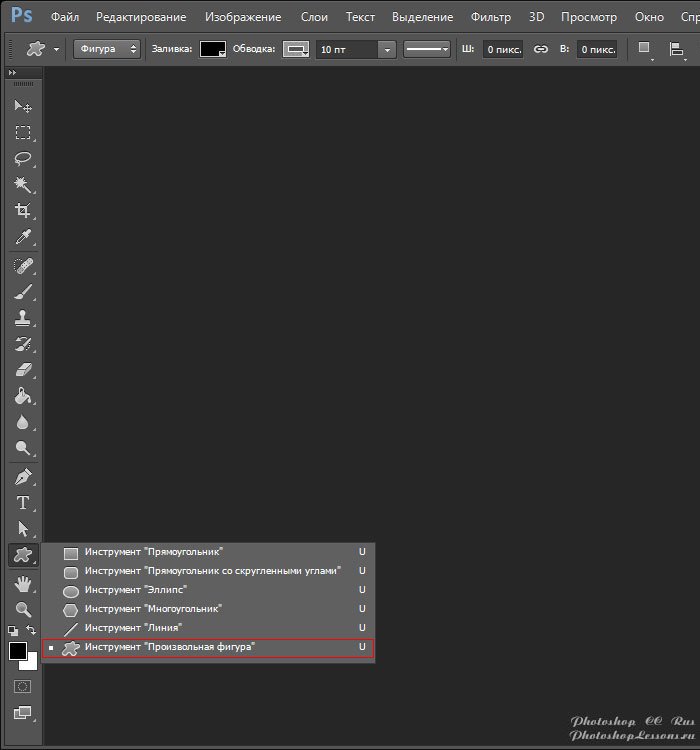Select the Lasso tool

pyautogui.click(x=22, y=159)
